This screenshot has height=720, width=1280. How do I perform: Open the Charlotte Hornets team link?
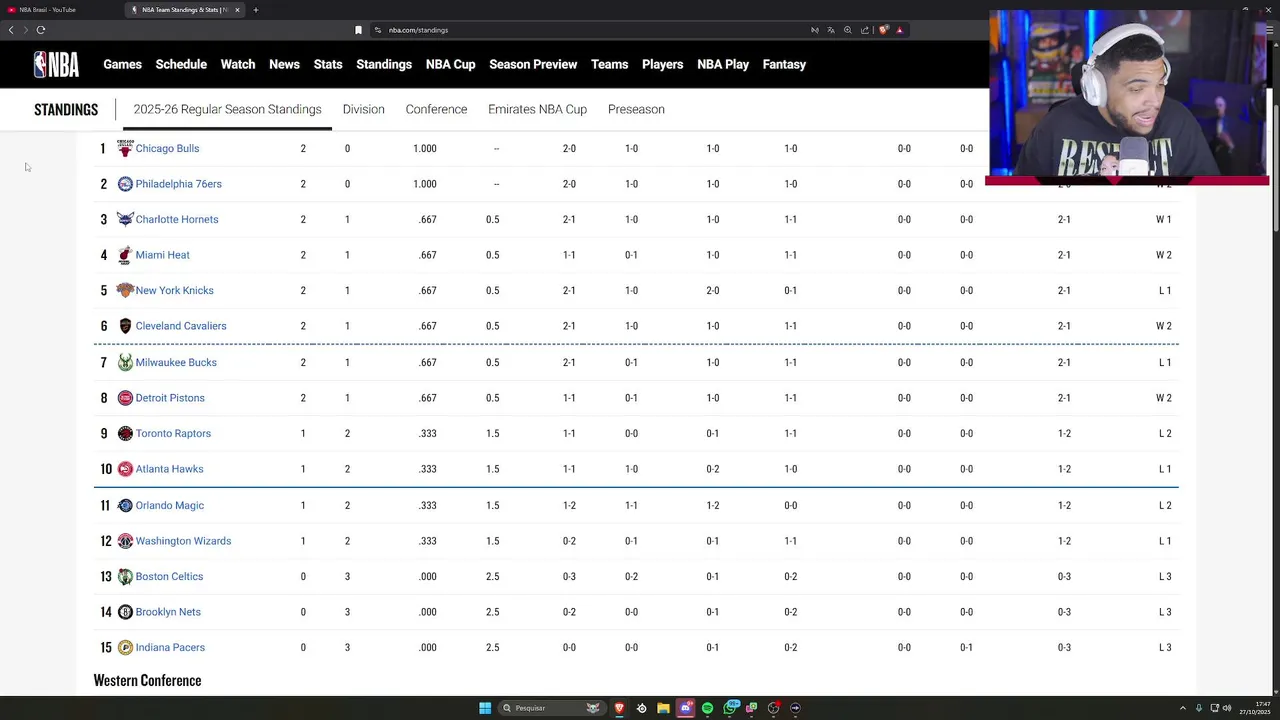176,219
